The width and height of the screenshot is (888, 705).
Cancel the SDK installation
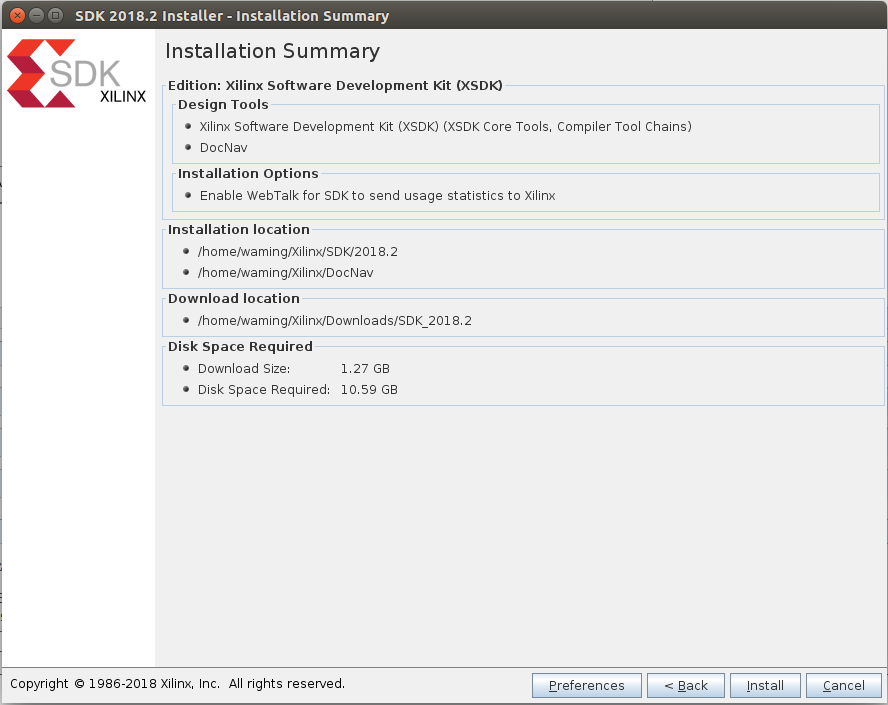pos(843,685)
